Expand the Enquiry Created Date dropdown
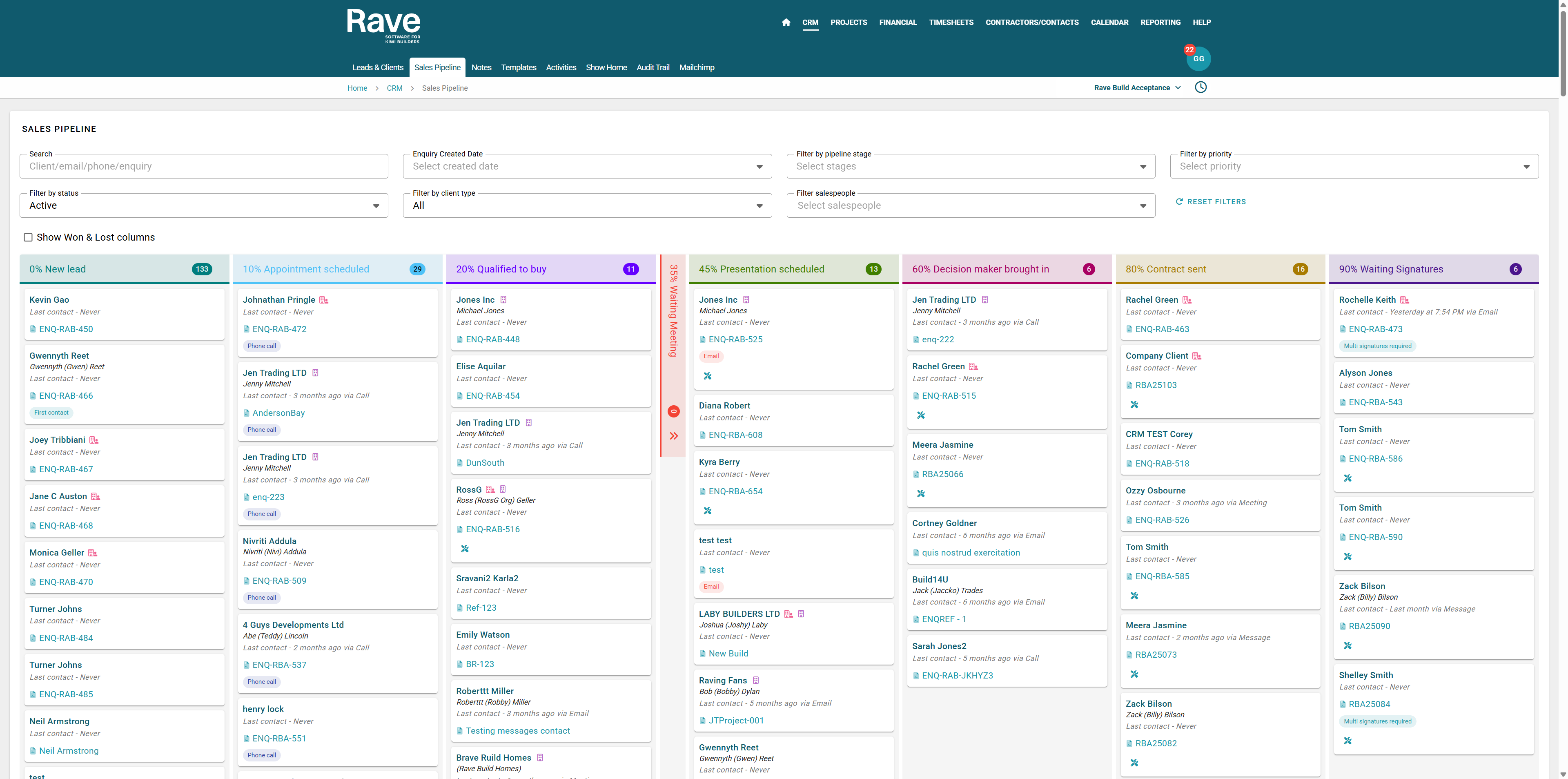 tap(587, 166)
